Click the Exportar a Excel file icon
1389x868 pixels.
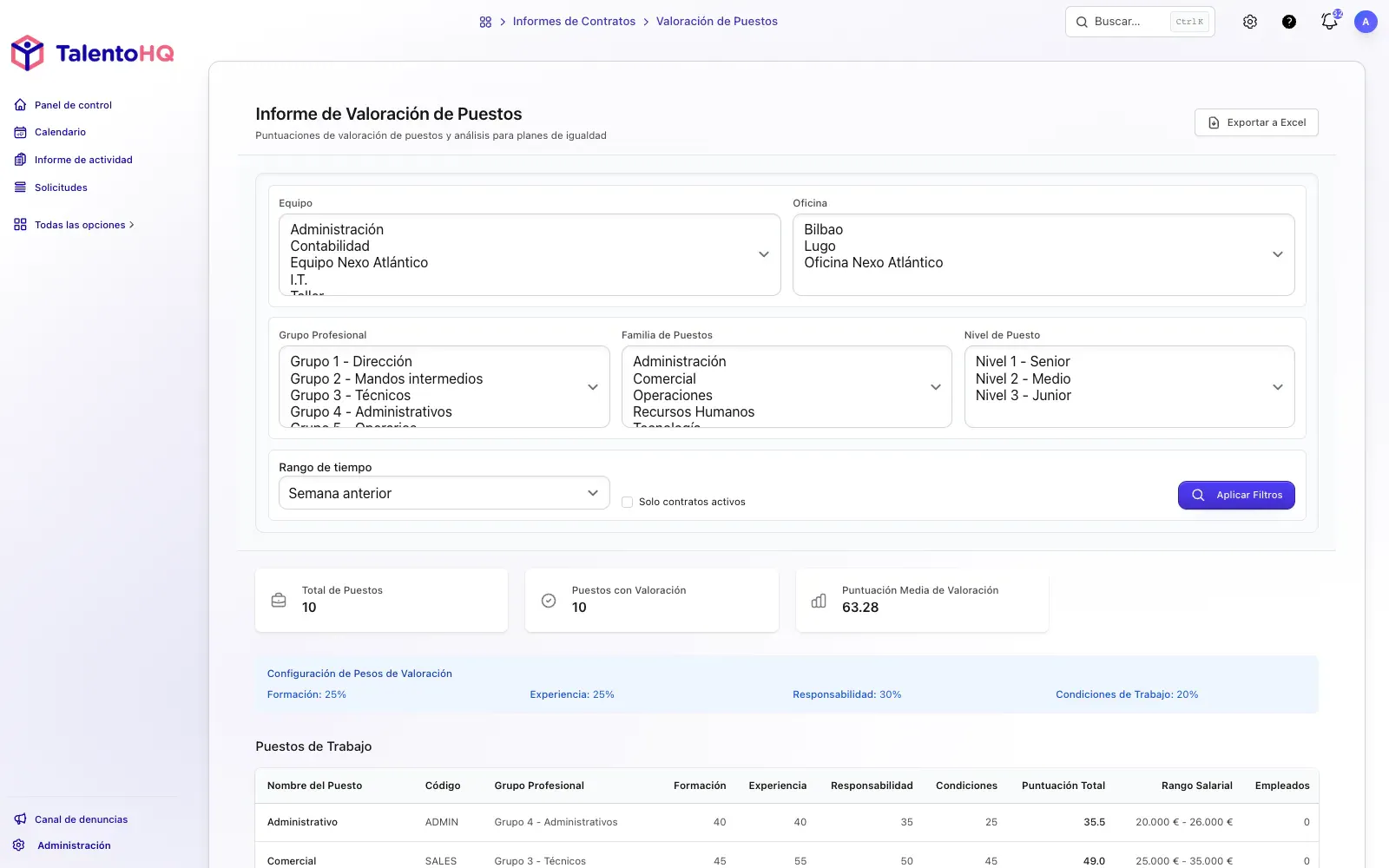pos(1214,122)
